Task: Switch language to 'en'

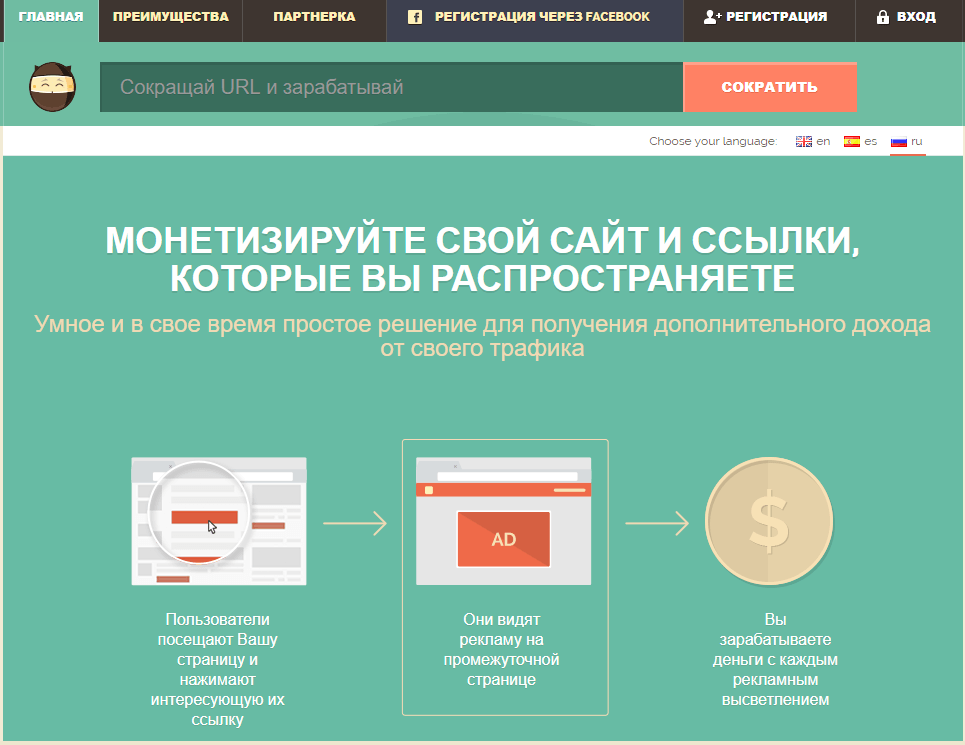Action: (823, 142)
